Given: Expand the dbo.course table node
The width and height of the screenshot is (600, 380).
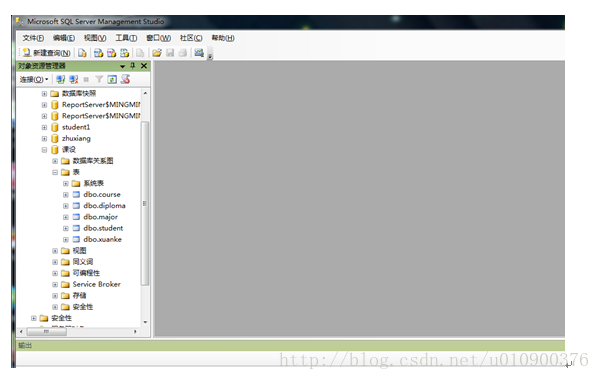Looking at the screenshot, I should [x=66, y=195].
